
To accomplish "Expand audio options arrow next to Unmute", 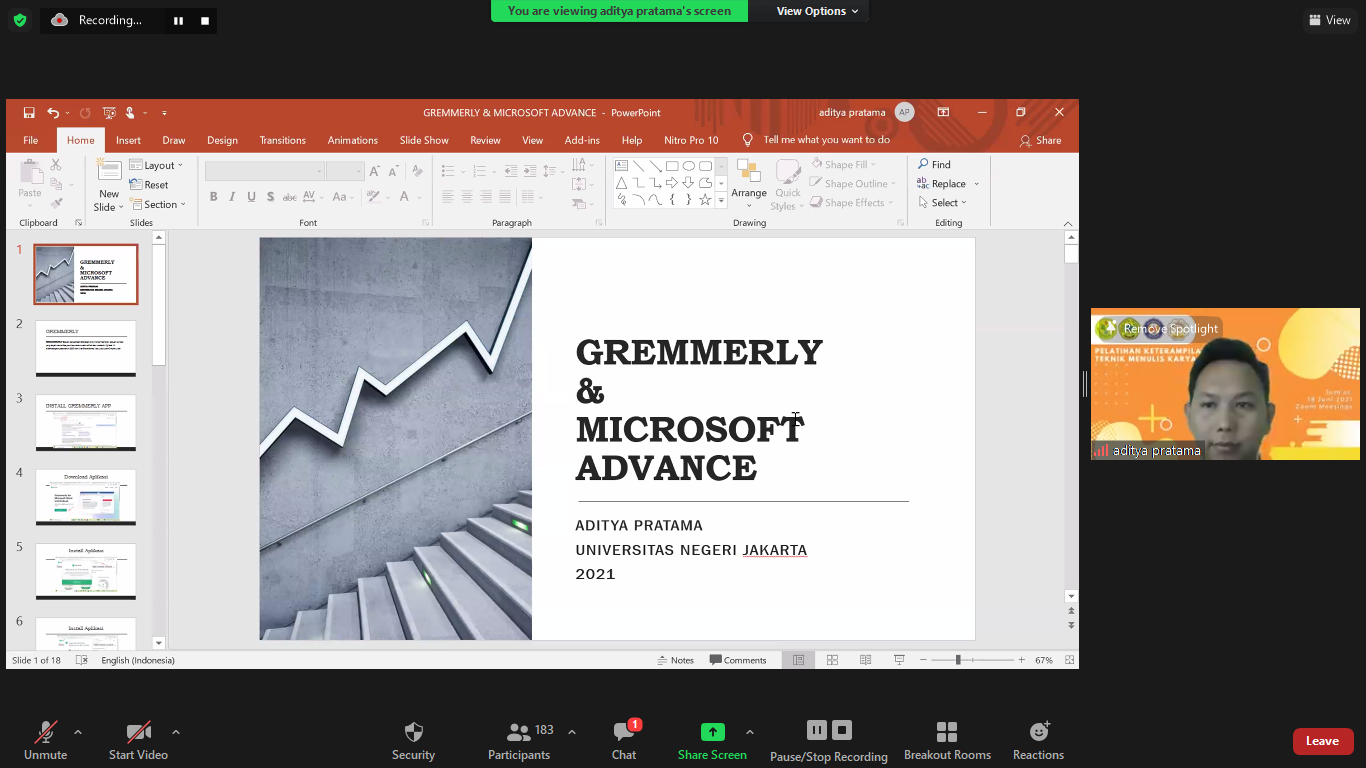I will point(78,732).
